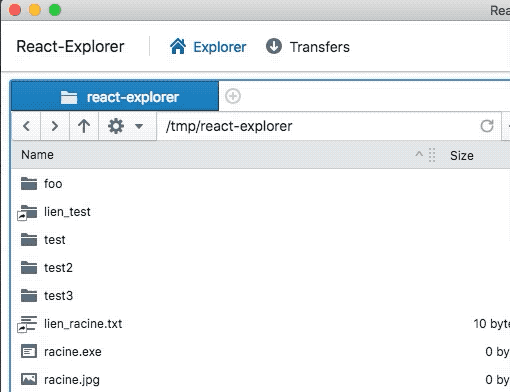Select the racine.exe file name
Screen dimensions: 510x392
[73, 352]
